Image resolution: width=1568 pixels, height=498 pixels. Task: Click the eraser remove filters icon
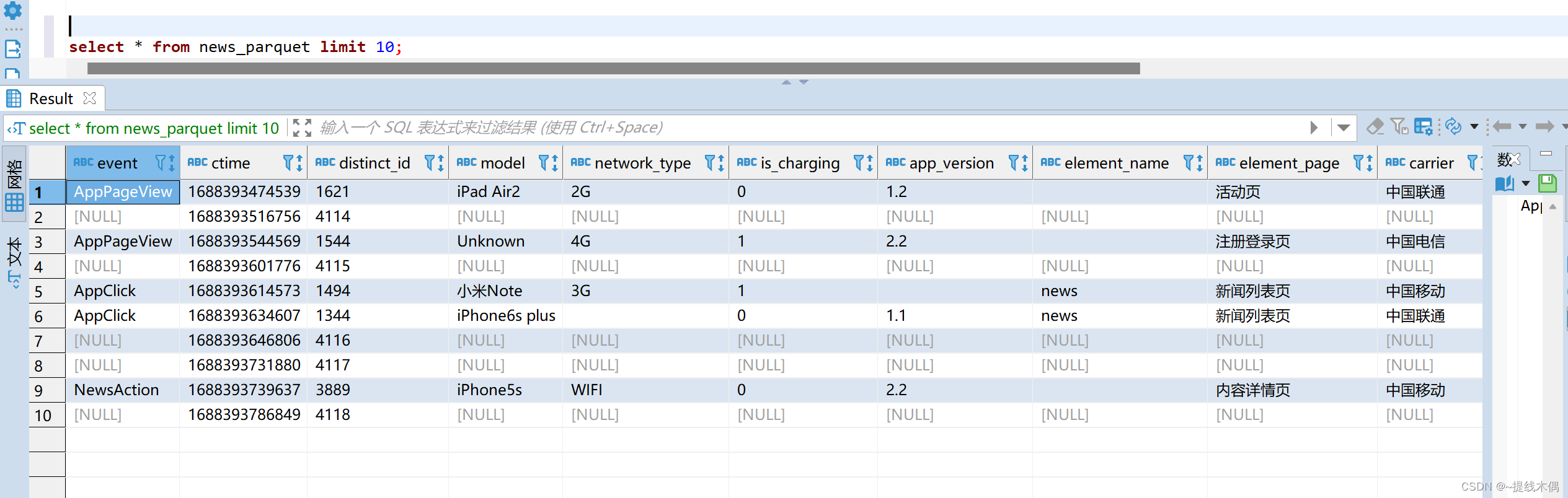pyautogui.click(x=1375, y=126)
